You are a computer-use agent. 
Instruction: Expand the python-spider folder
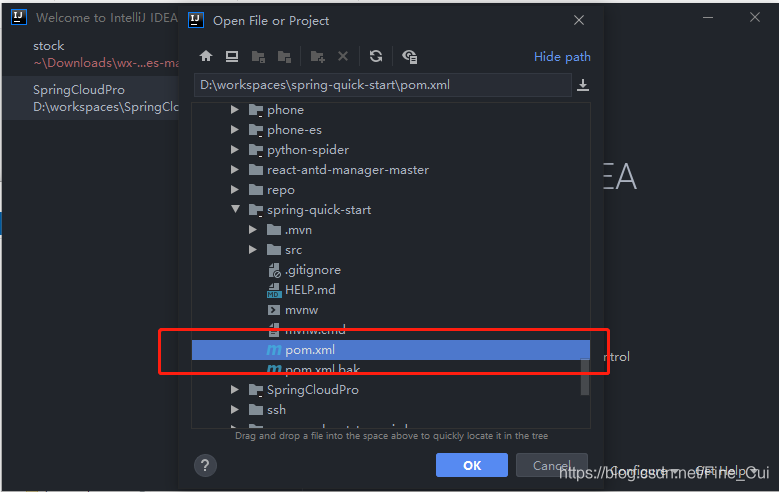[234, 150]
